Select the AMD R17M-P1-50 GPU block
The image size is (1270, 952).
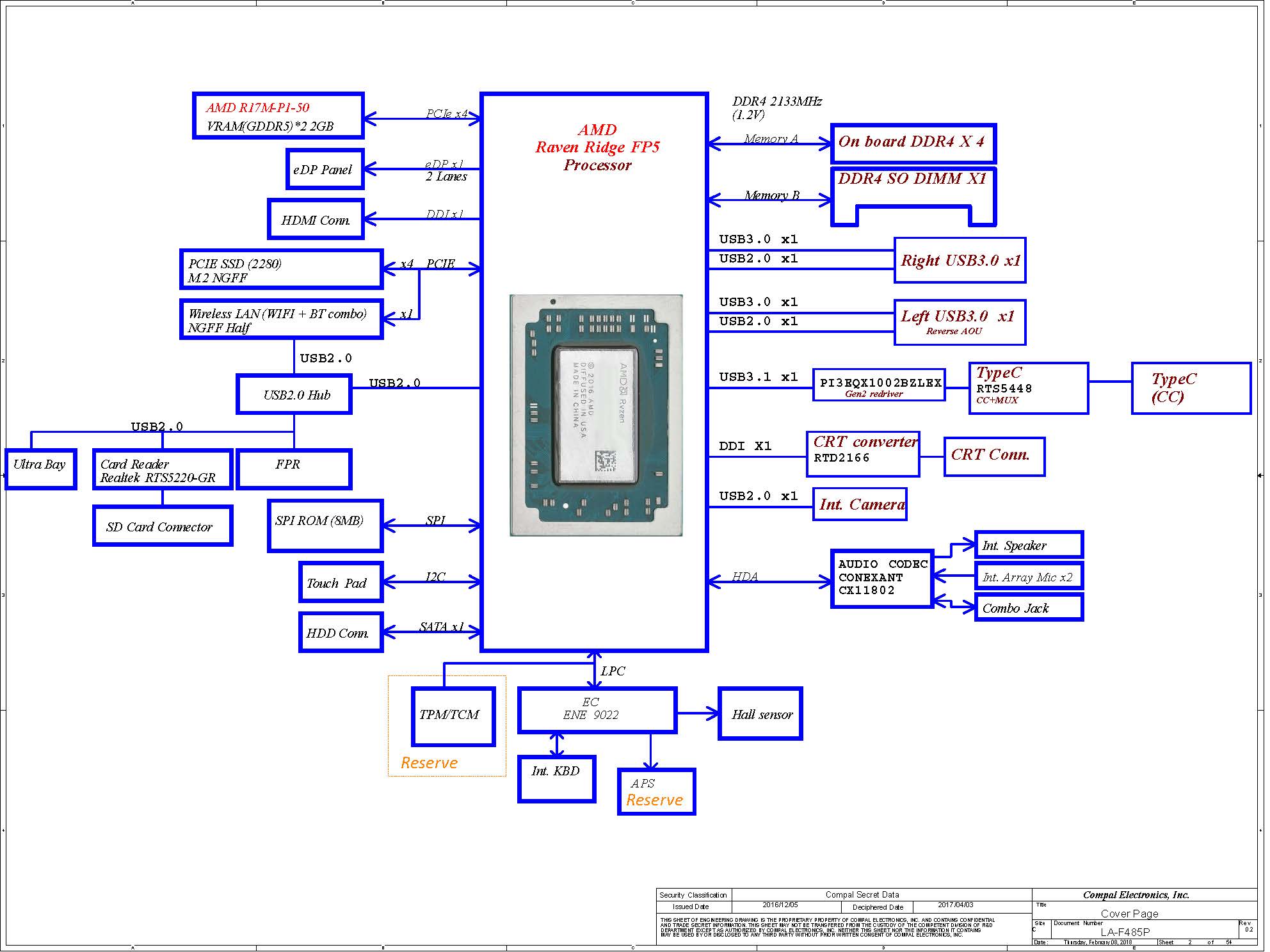coord(278,116)
